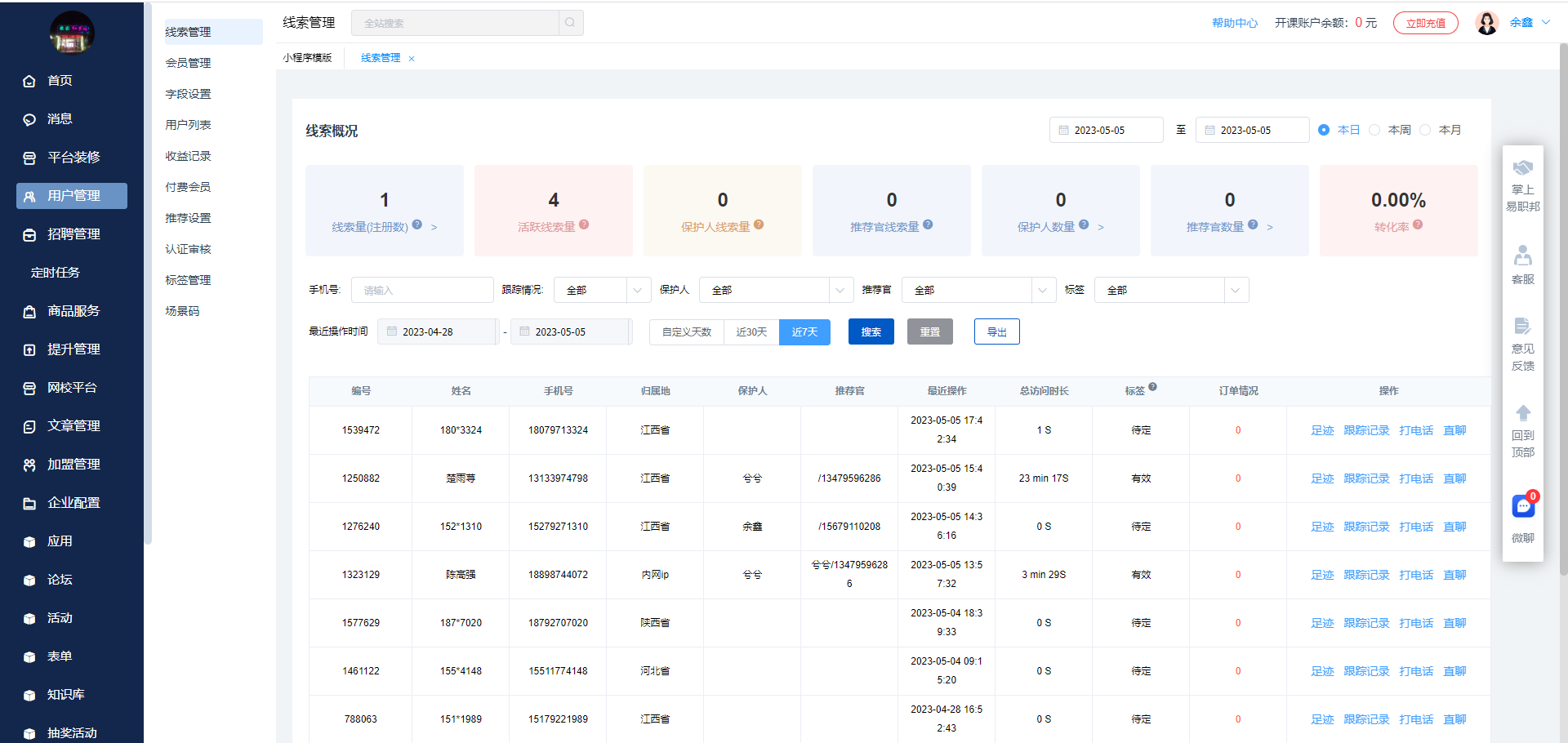Select the 近7天 option
The height and width of the screenshot is (743, 1568).
coord(804,332)
